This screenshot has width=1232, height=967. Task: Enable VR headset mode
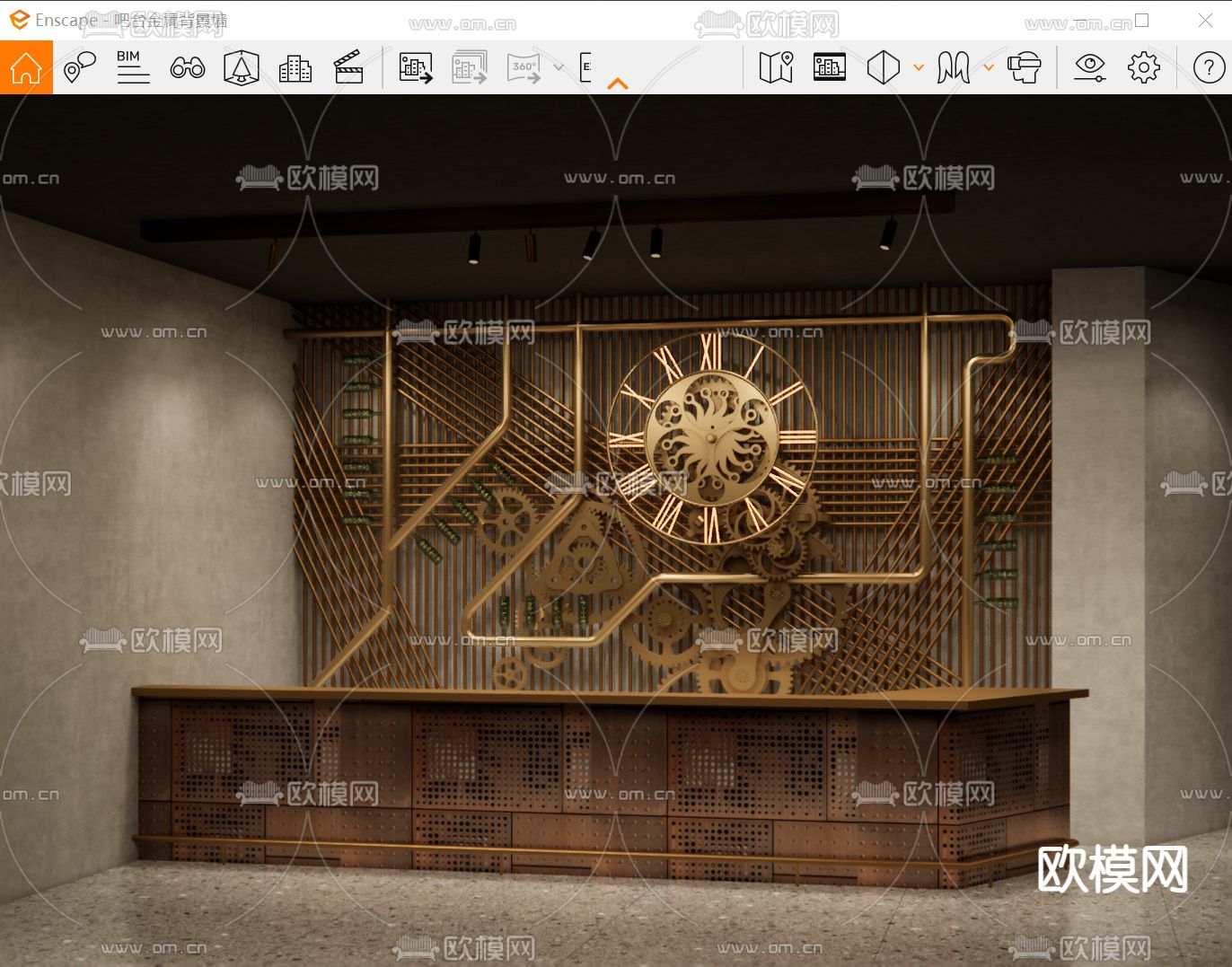[x=1024, y=67]
